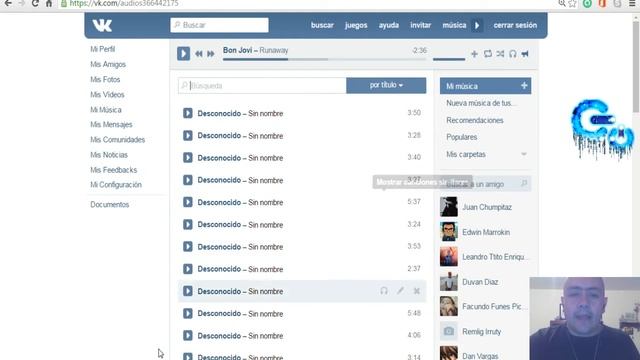Click headphones icon on highlighted track
640x360 pixels.
click(384, 291)
